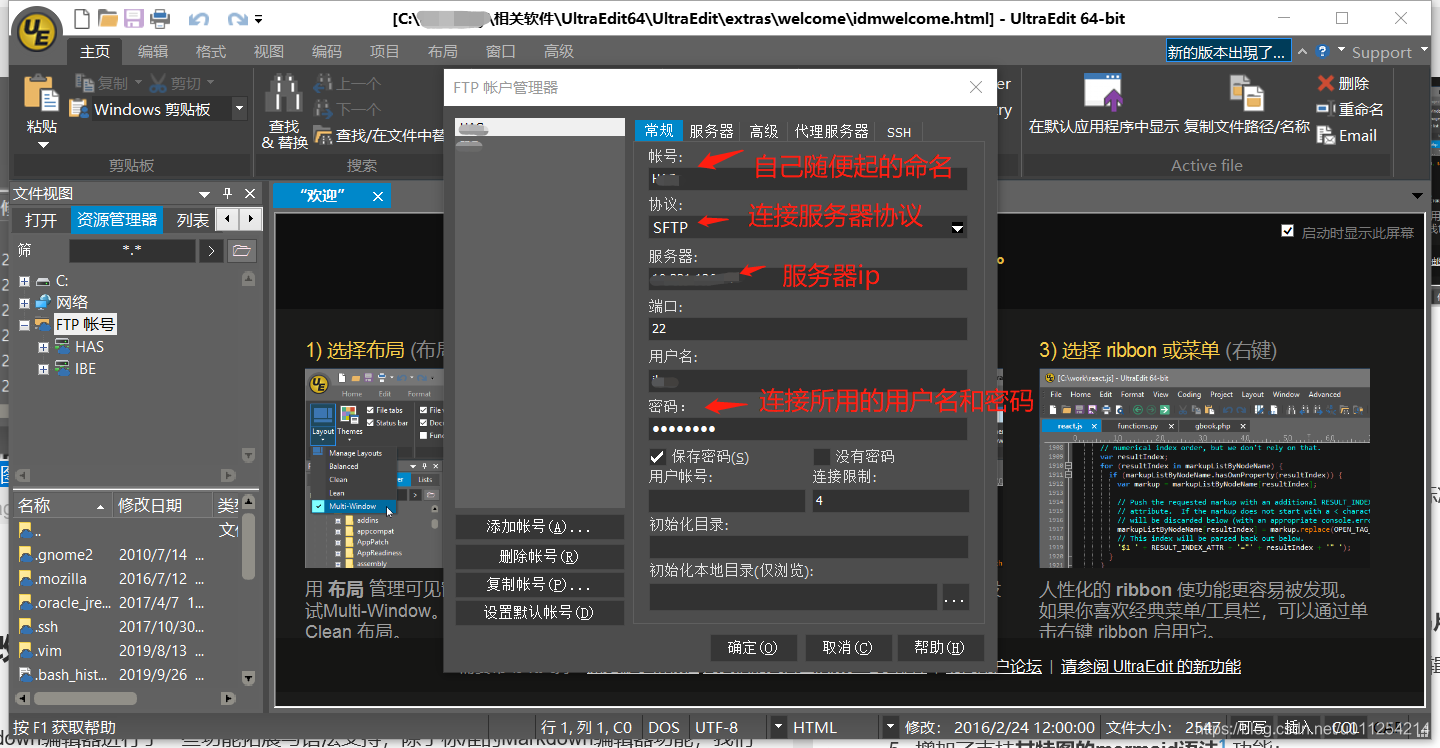Click the 设置默认帐号(D) button

coord(539,613)
